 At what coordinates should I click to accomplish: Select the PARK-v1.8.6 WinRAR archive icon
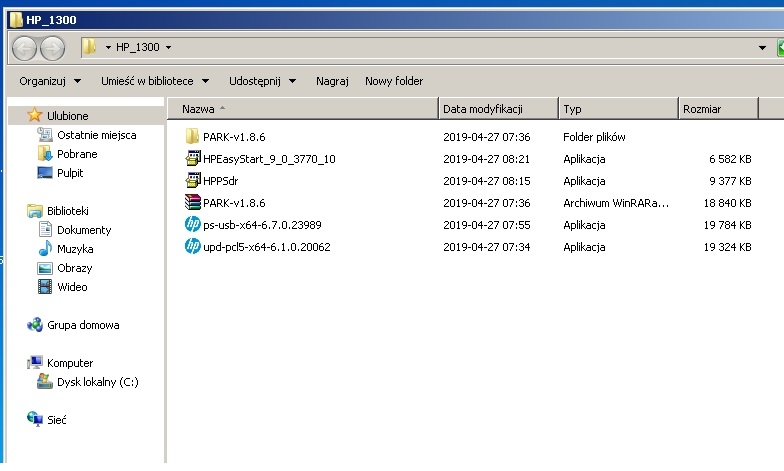[x=192, y=202]
